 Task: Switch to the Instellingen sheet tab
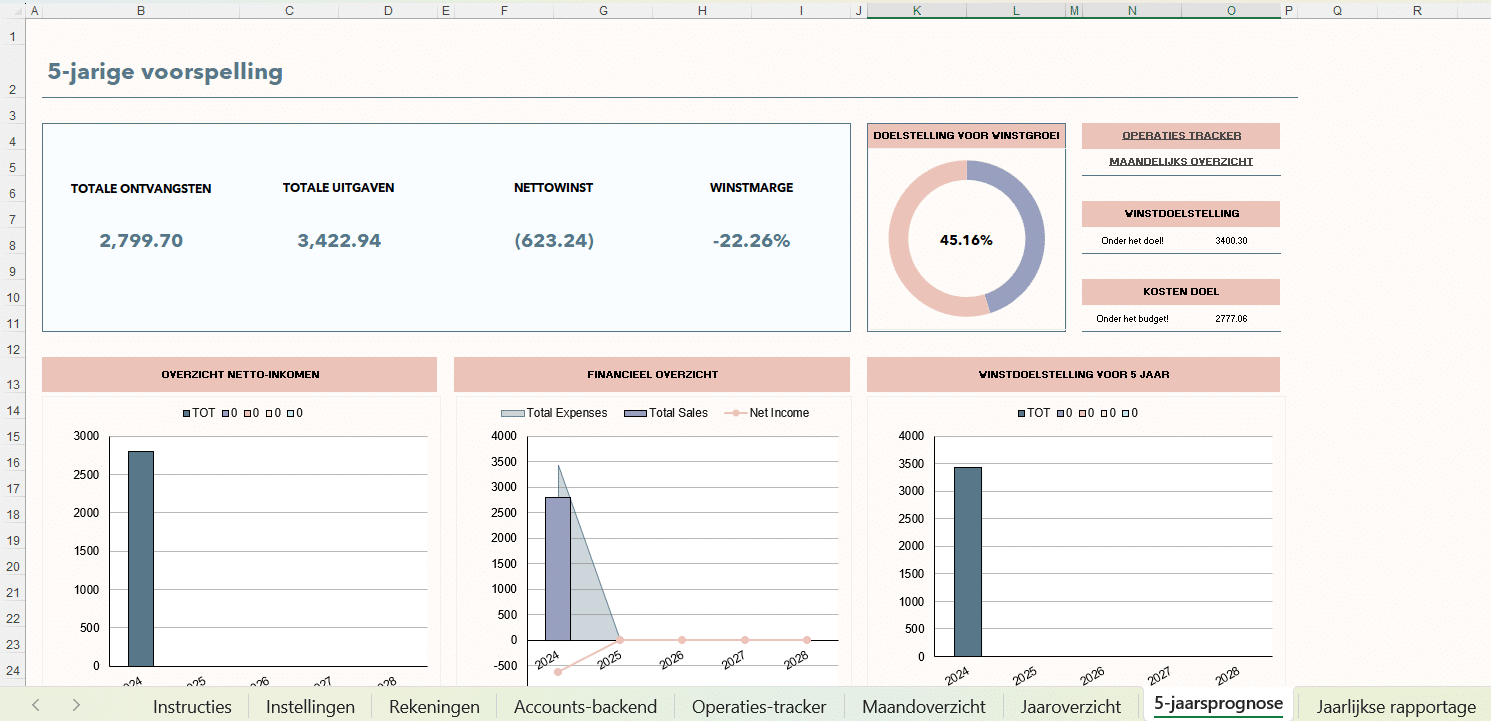(x=310, y=706)
